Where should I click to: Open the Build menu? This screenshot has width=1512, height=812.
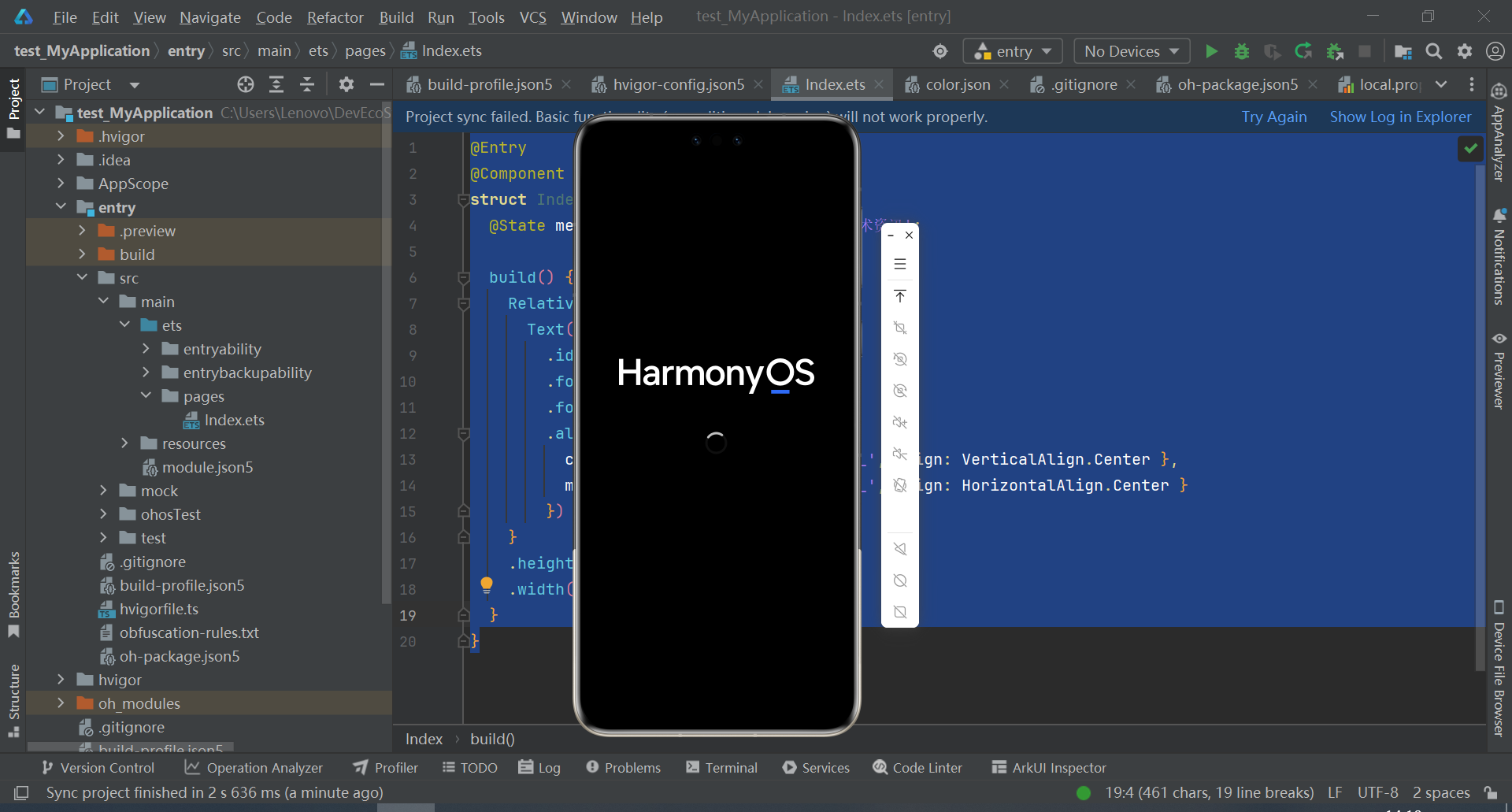[396, 17]
